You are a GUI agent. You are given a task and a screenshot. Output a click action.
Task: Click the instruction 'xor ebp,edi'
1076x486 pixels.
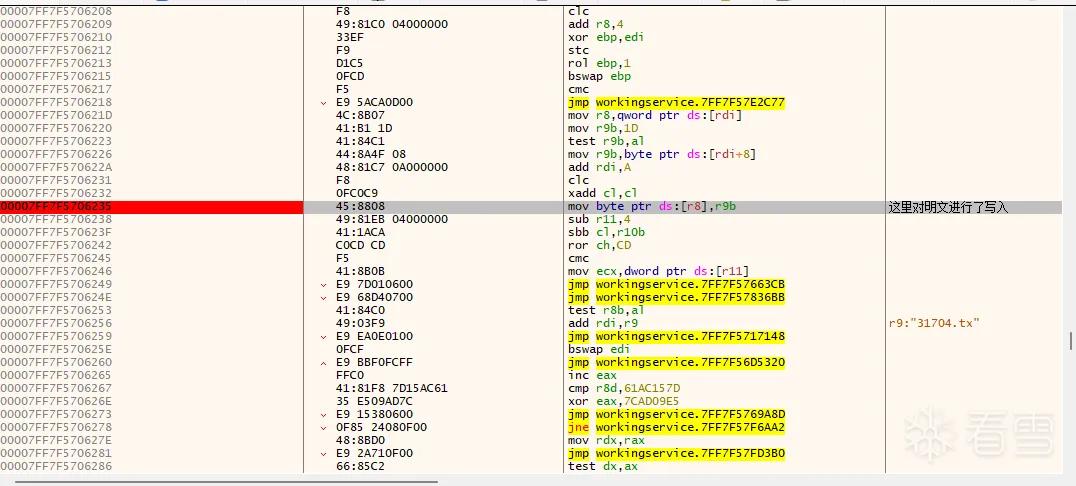coord(606,37)
